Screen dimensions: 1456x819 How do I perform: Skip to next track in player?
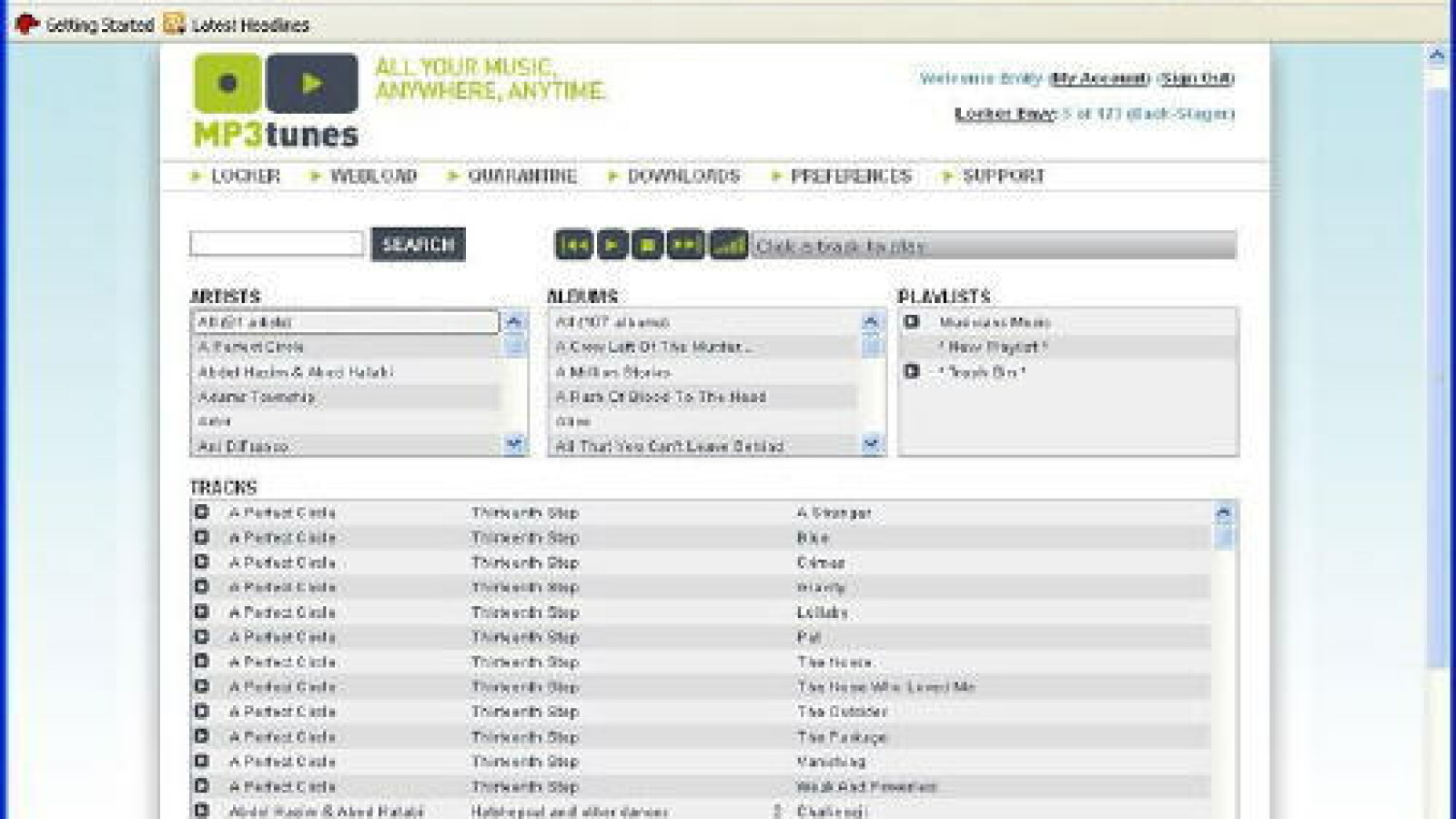pos(685,245)
